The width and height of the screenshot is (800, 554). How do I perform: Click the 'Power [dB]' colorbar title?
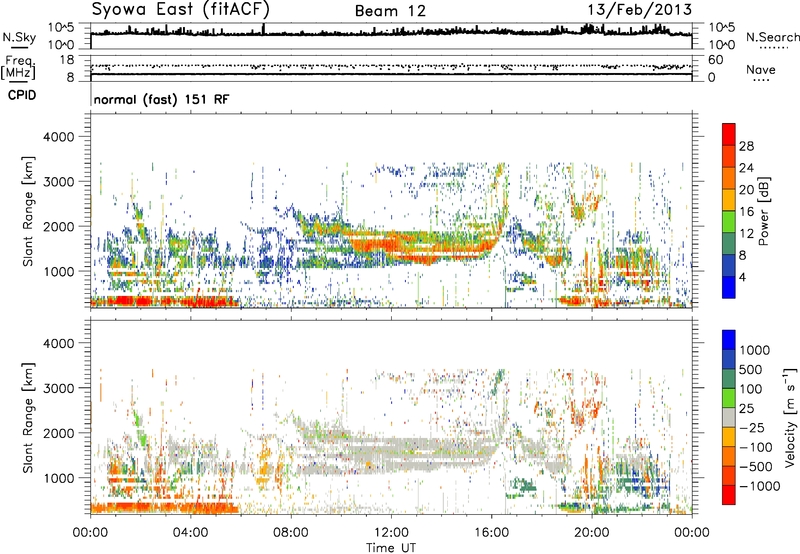(763, 211)
